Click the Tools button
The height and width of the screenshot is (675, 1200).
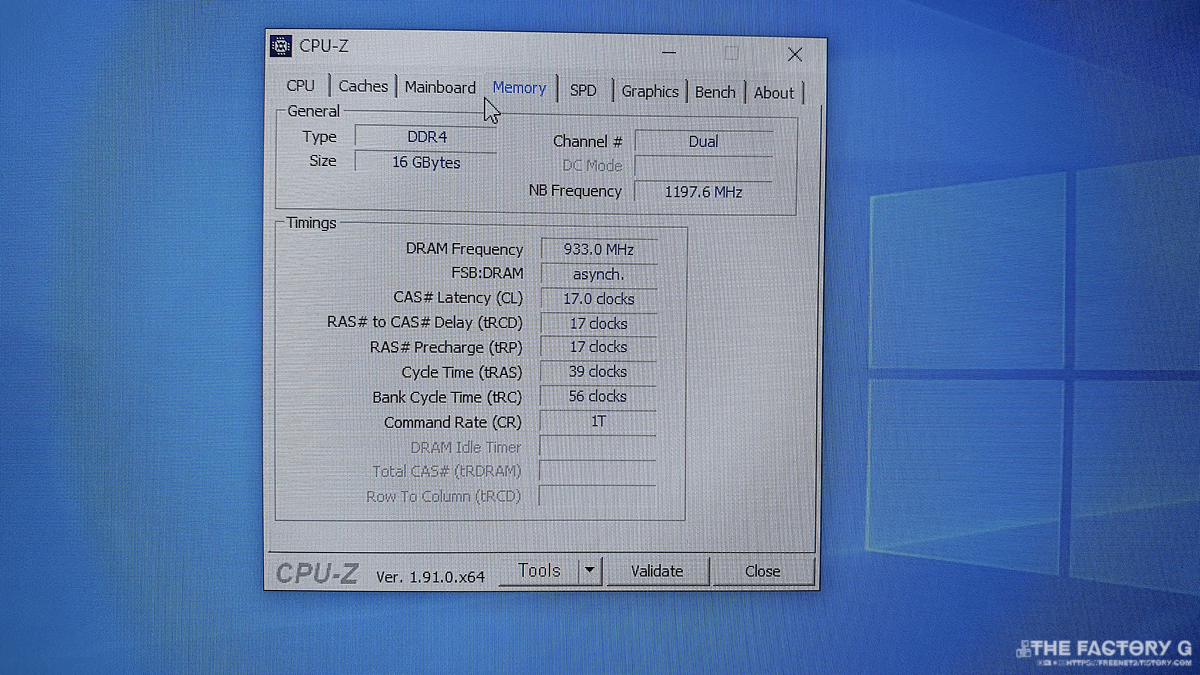pyautogui.click(x=539, y=570)
